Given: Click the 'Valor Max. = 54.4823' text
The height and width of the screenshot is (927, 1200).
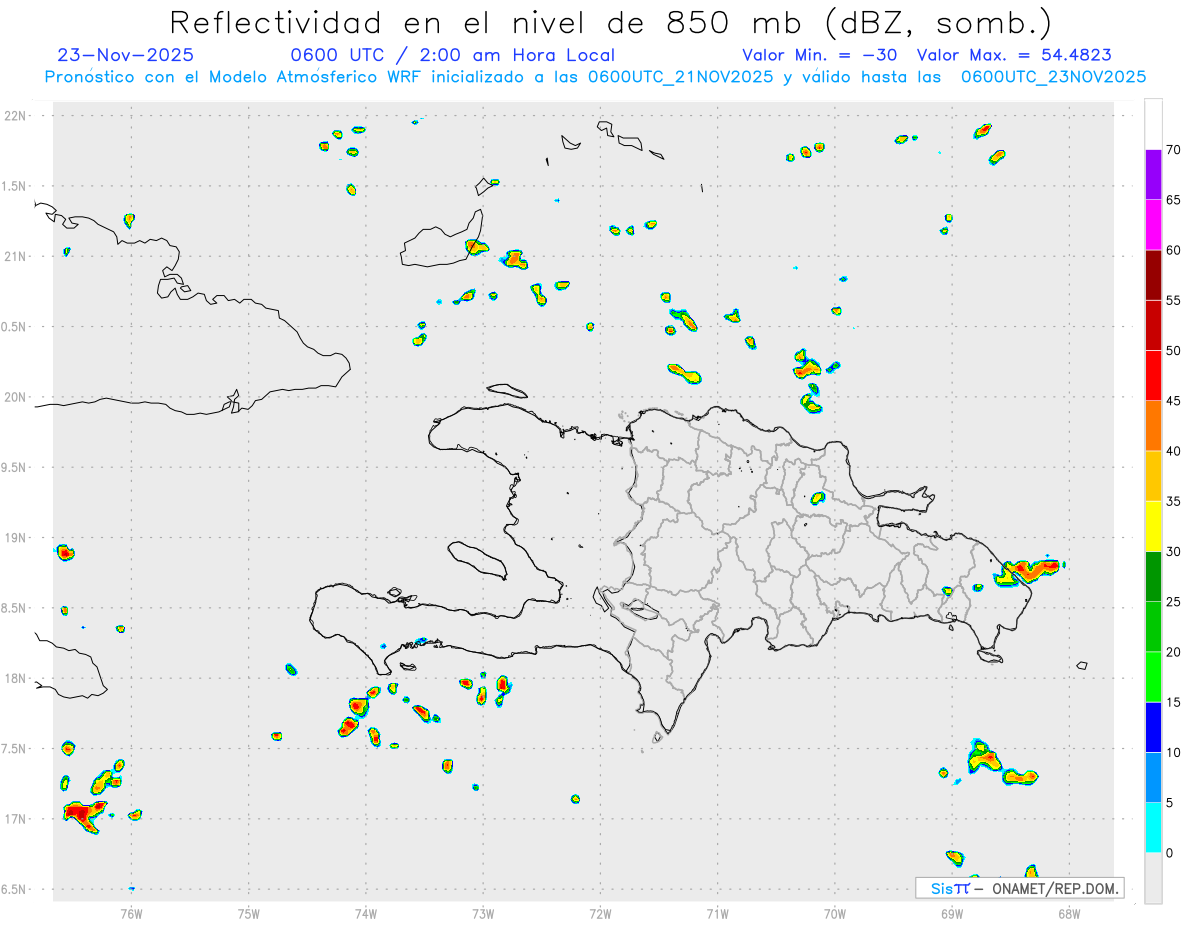Looking at the screenshot, I should click(x=1014, y=55).
